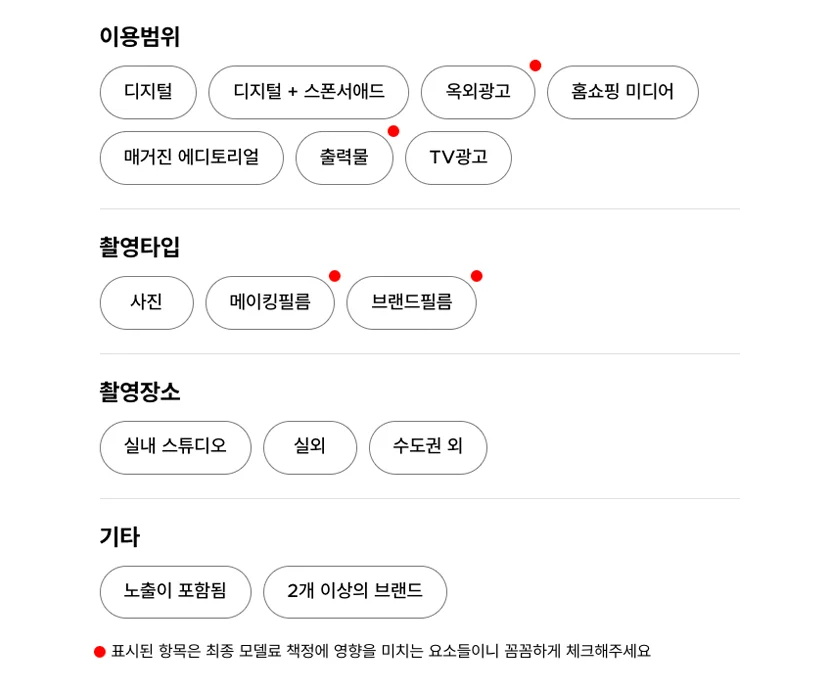Choose 사진 as shooting type
The height and width of the screenshot is (684, 830).
pos(146,302)
